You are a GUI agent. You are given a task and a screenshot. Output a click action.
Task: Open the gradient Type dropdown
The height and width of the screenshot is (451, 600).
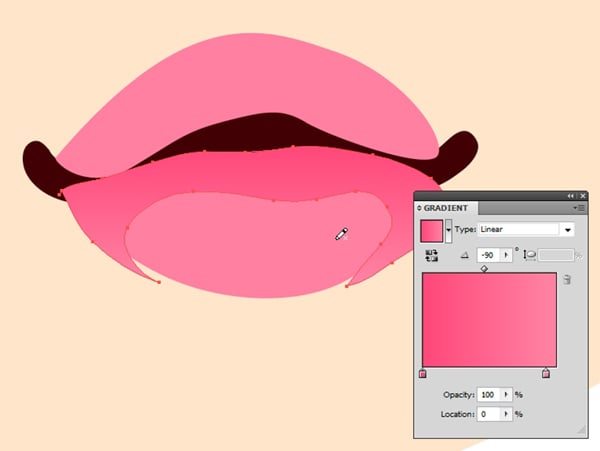568,229
